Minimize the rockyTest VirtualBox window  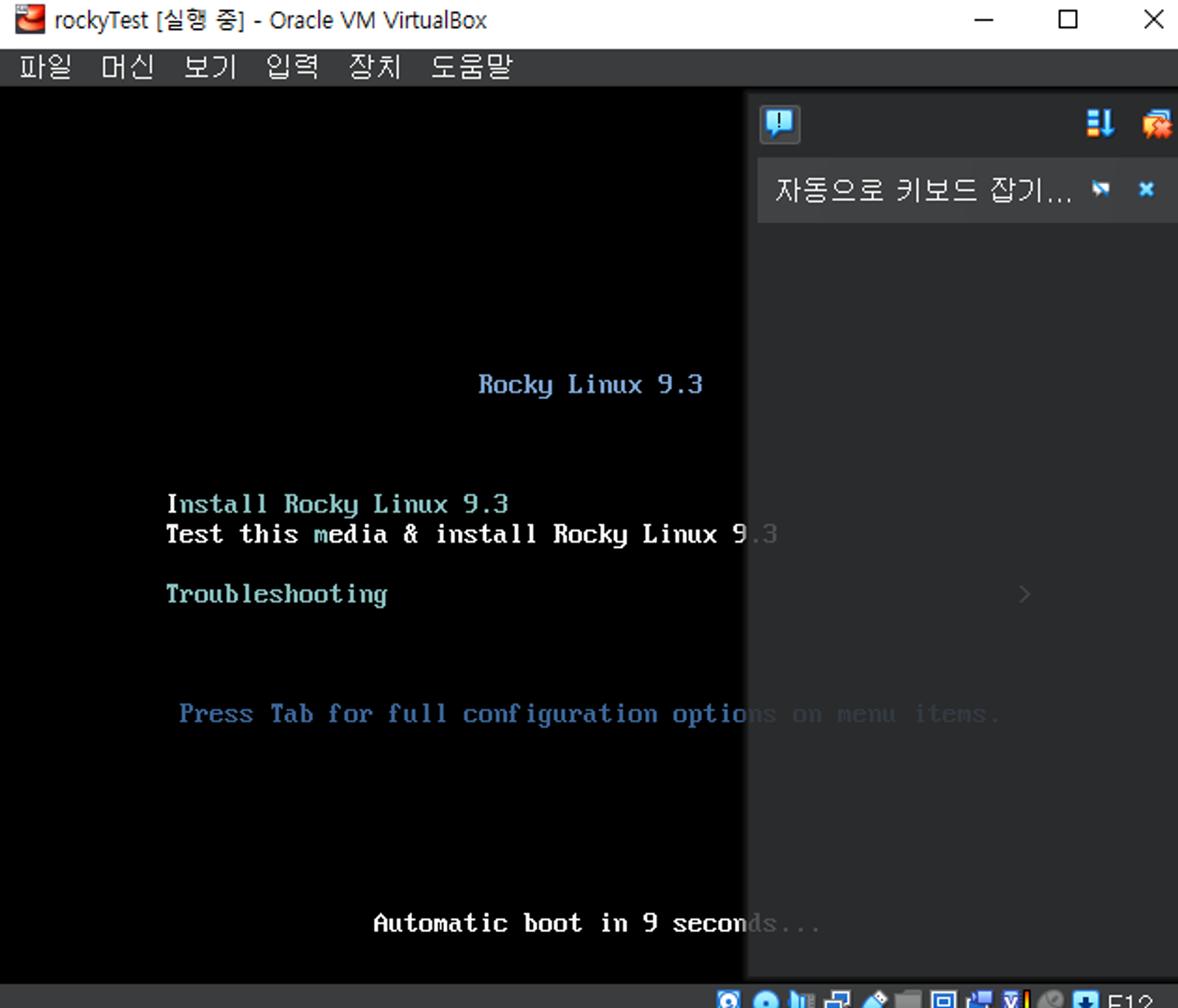(984, 20)
